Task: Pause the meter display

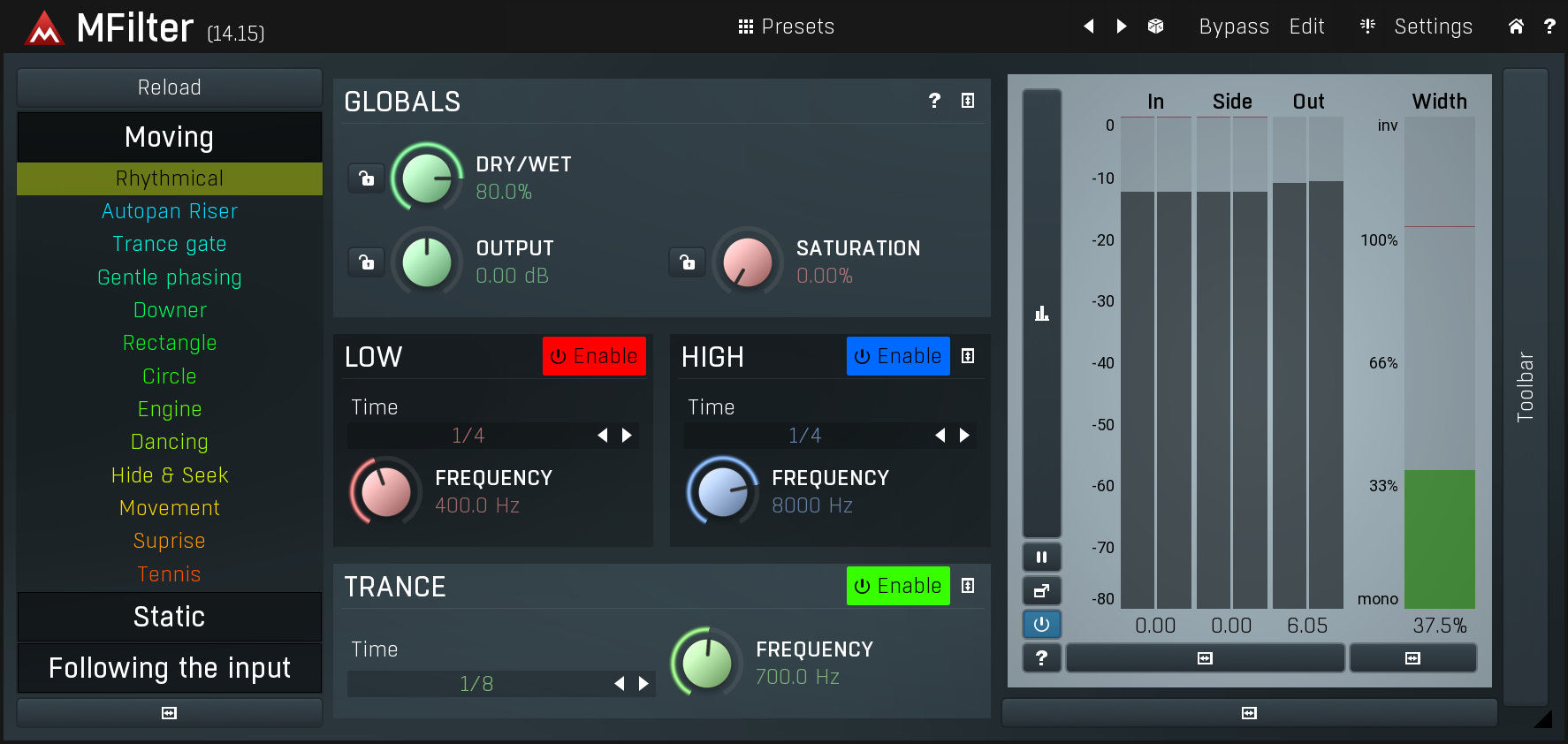Action: coord(1041,558)
